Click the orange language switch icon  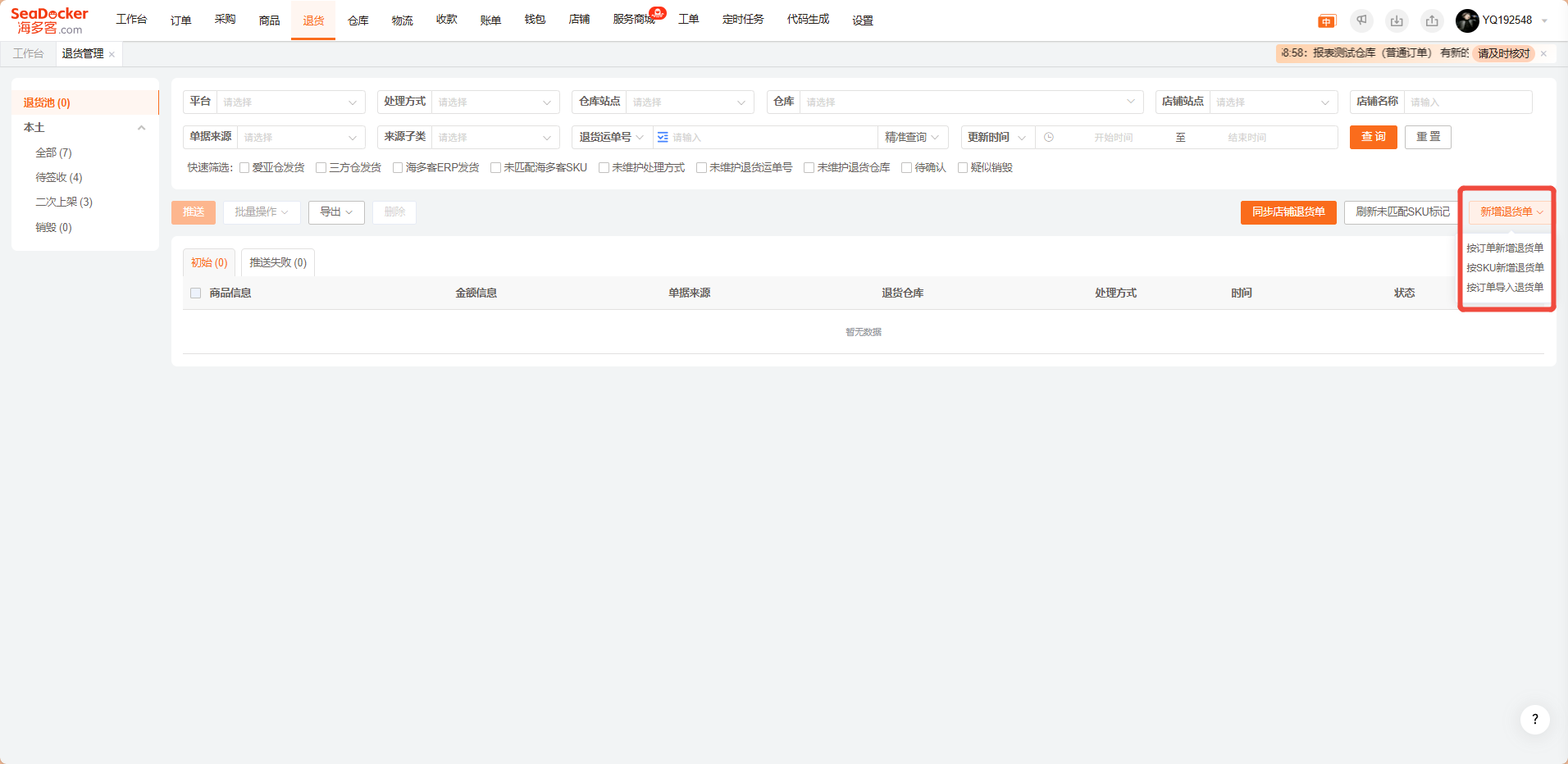1327,21
